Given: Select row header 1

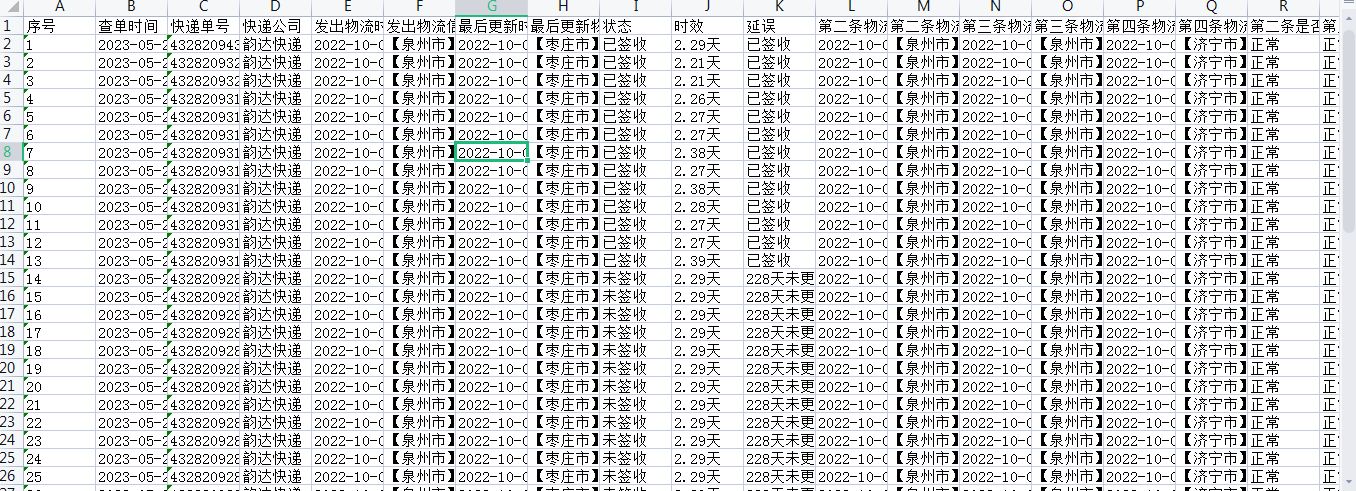Looking at the screenshot, I should pos(12,25).
